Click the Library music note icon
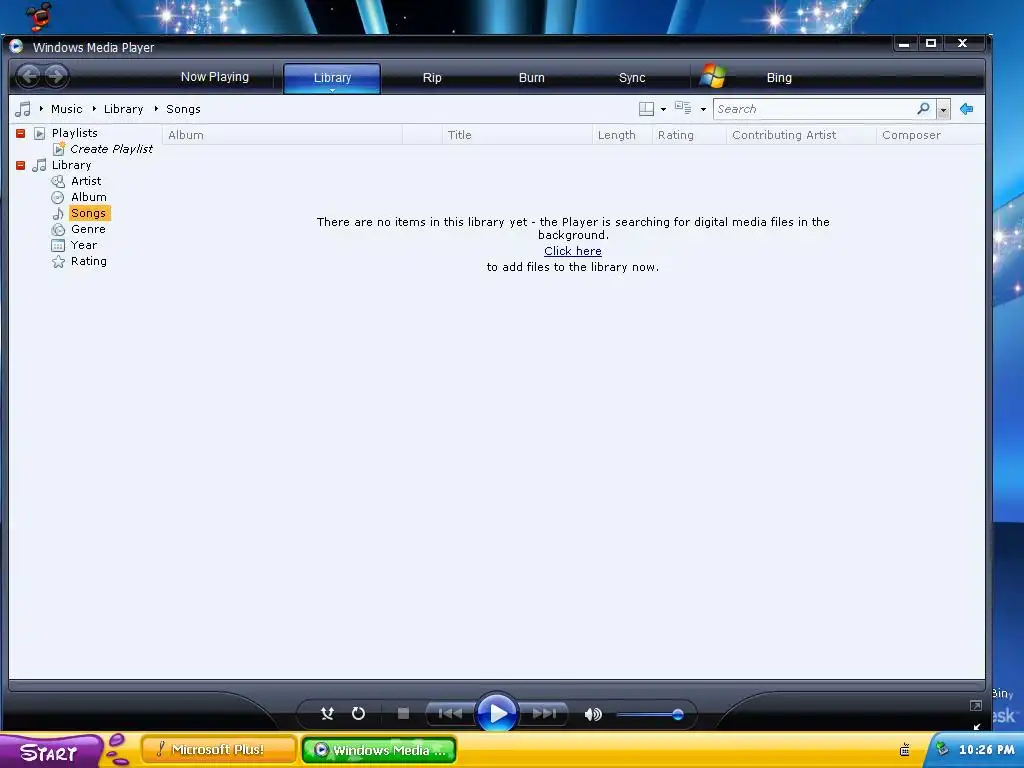Viewport: 1024px width, 768px height. point(39,165)
